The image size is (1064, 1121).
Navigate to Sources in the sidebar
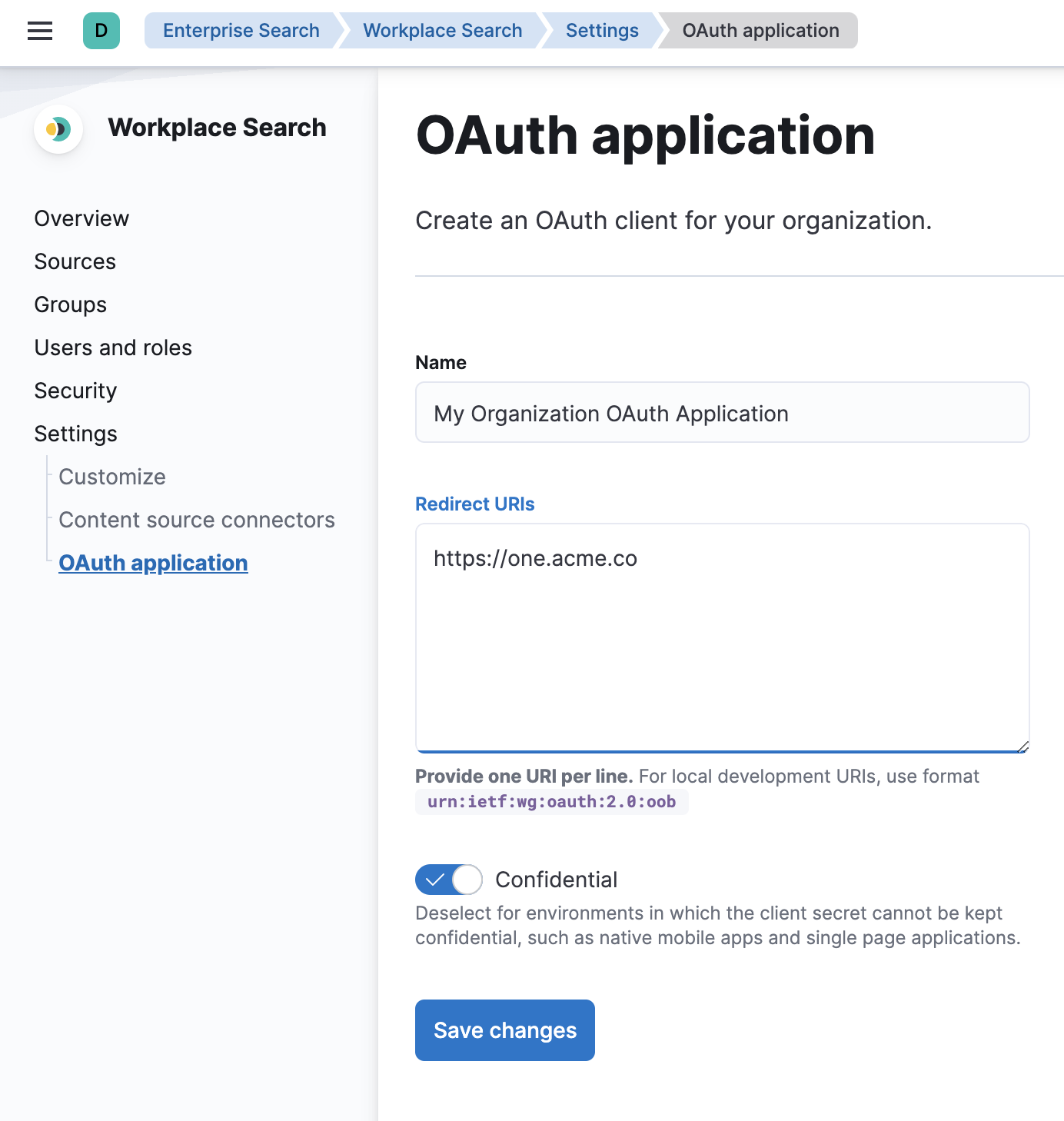click(75, 261)
